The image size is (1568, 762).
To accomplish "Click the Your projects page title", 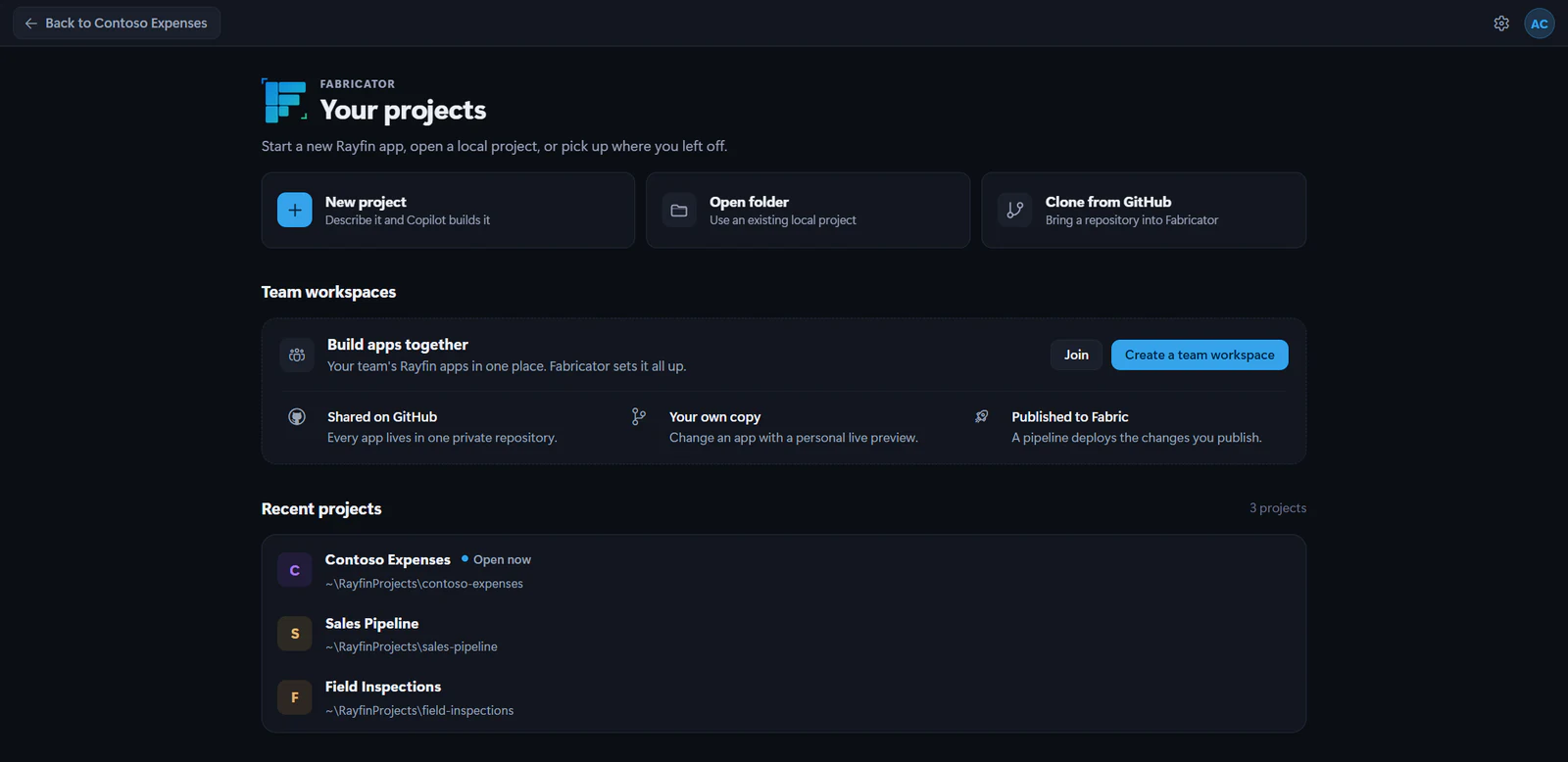I will click(x=403, y=110).
